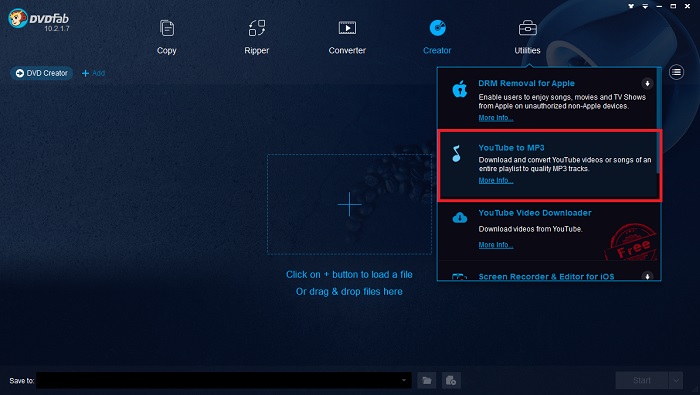Click the utilities list scrollbar

658,121
